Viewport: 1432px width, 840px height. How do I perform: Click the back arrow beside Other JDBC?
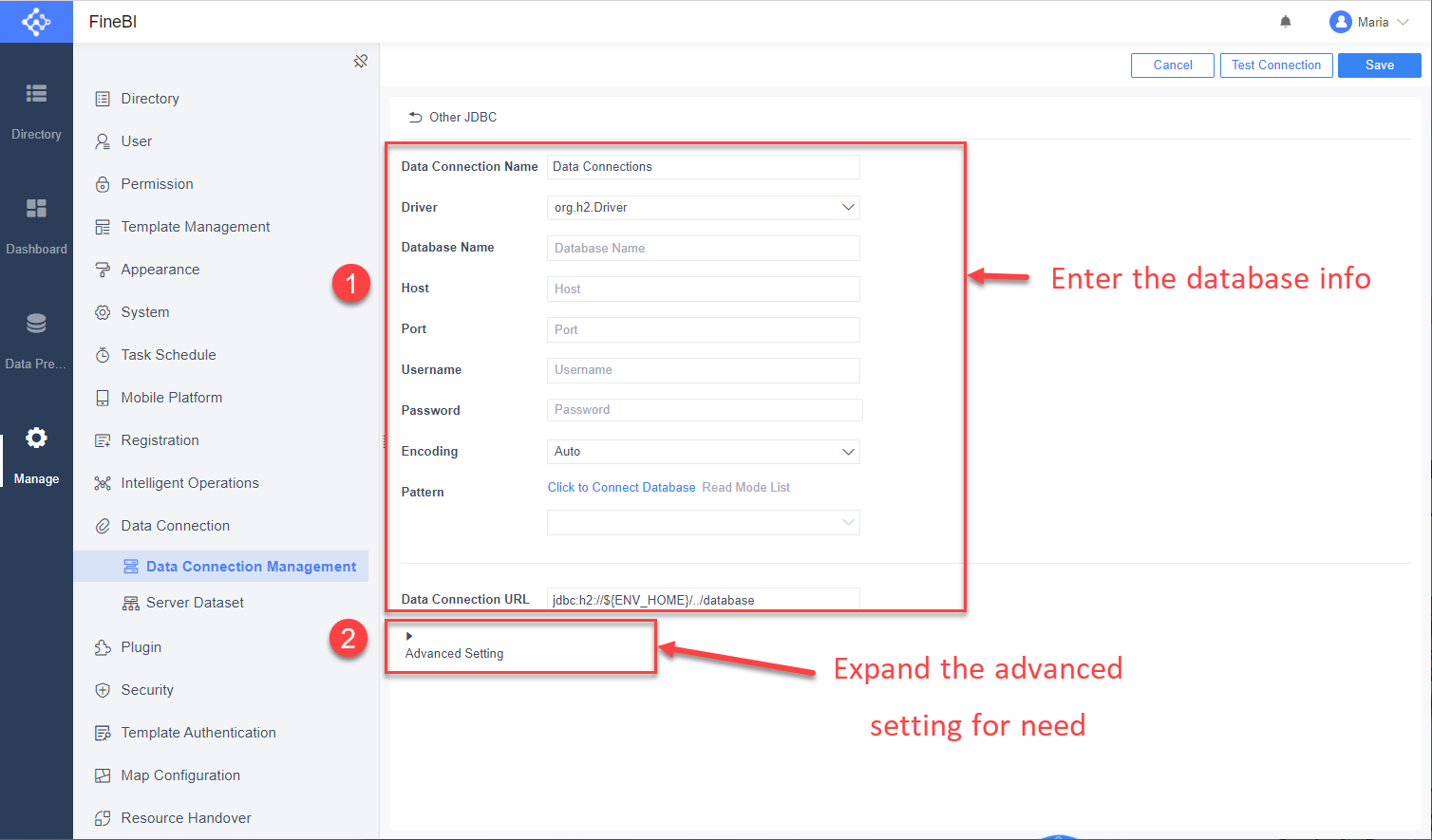(415, 116)
